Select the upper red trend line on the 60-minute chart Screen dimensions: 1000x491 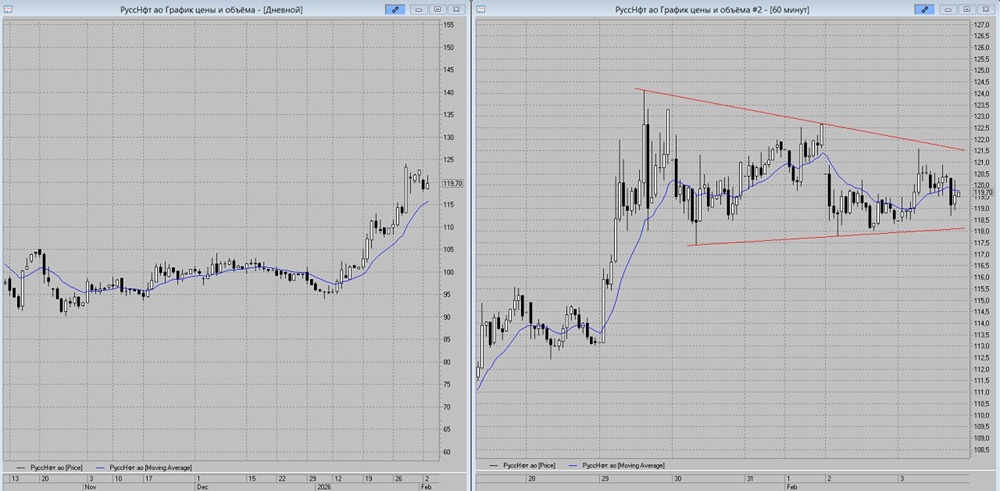(x=800, y=119)
